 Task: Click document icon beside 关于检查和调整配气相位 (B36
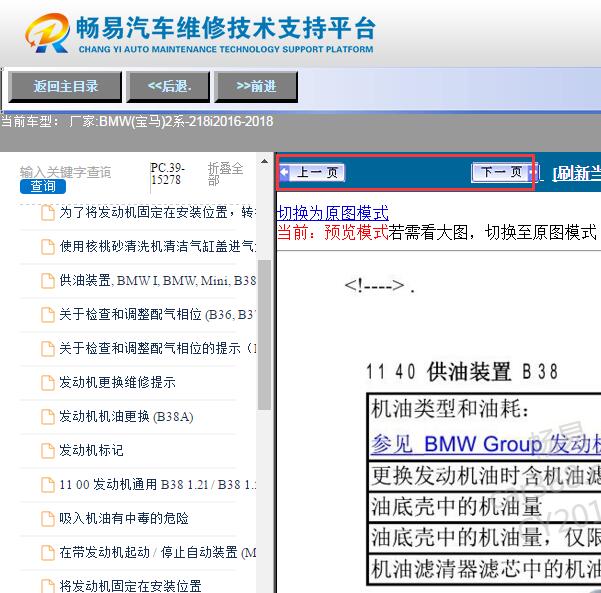[48, 315]
